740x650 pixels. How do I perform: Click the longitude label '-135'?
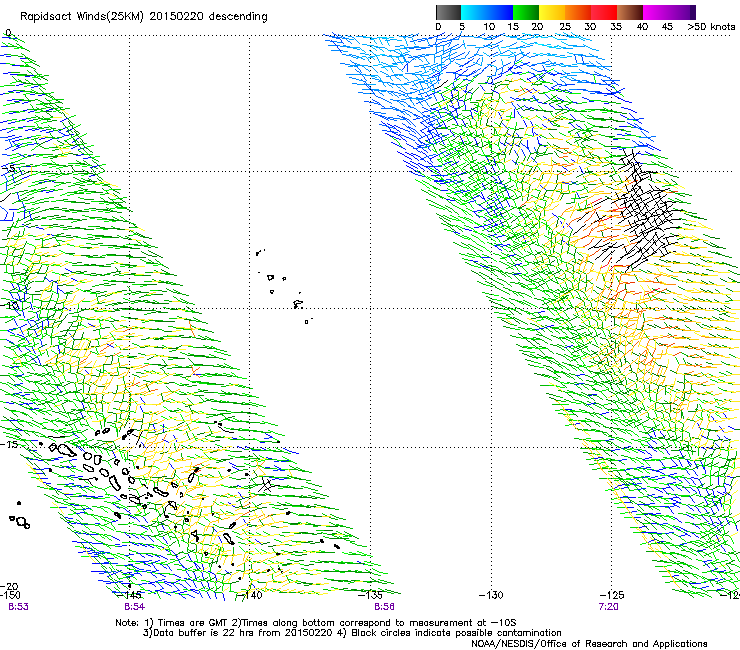pyautogui.click(x=370, y=595)
